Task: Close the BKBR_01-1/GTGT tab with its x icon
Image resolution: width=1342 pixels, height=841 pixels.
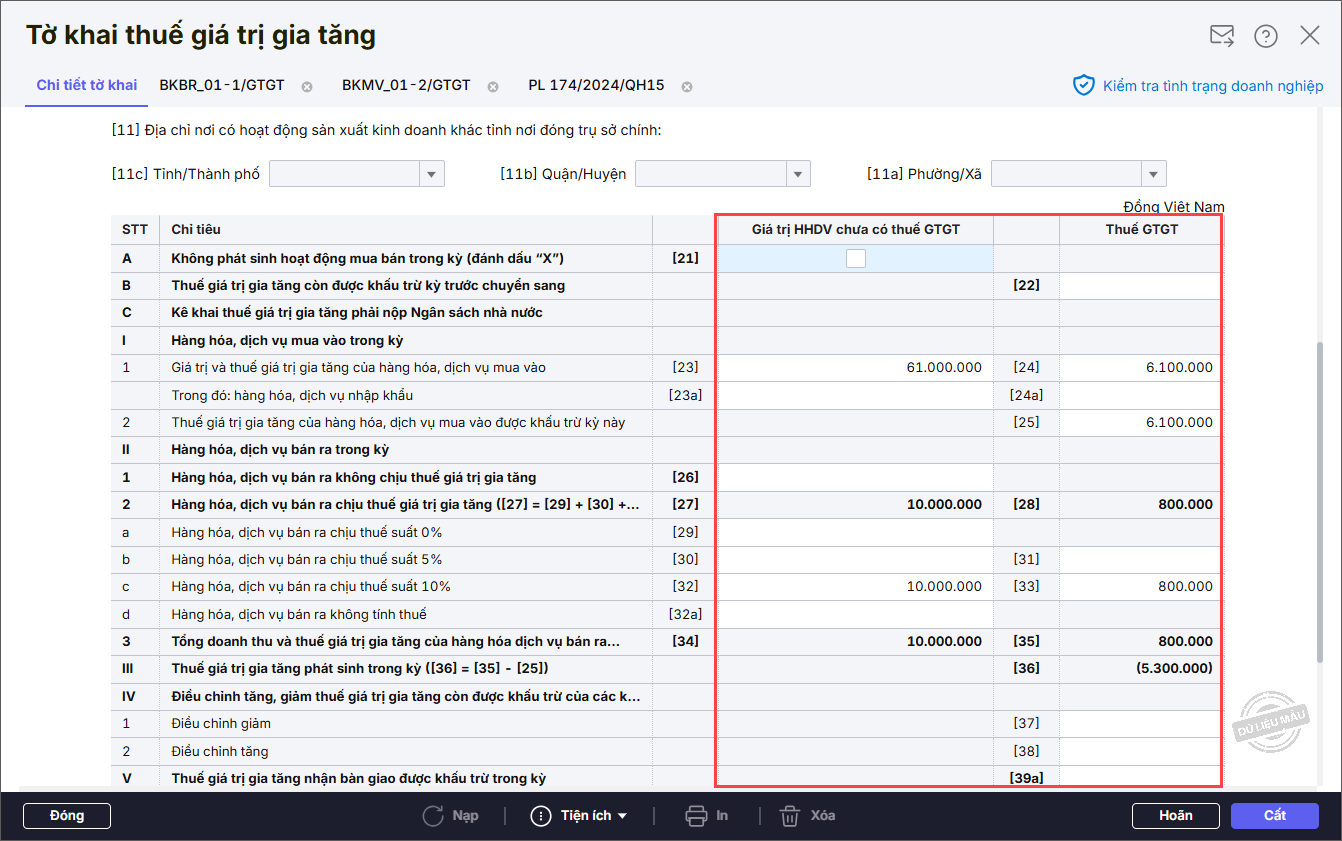Action: pyautogui.click(x=307, y=86)
